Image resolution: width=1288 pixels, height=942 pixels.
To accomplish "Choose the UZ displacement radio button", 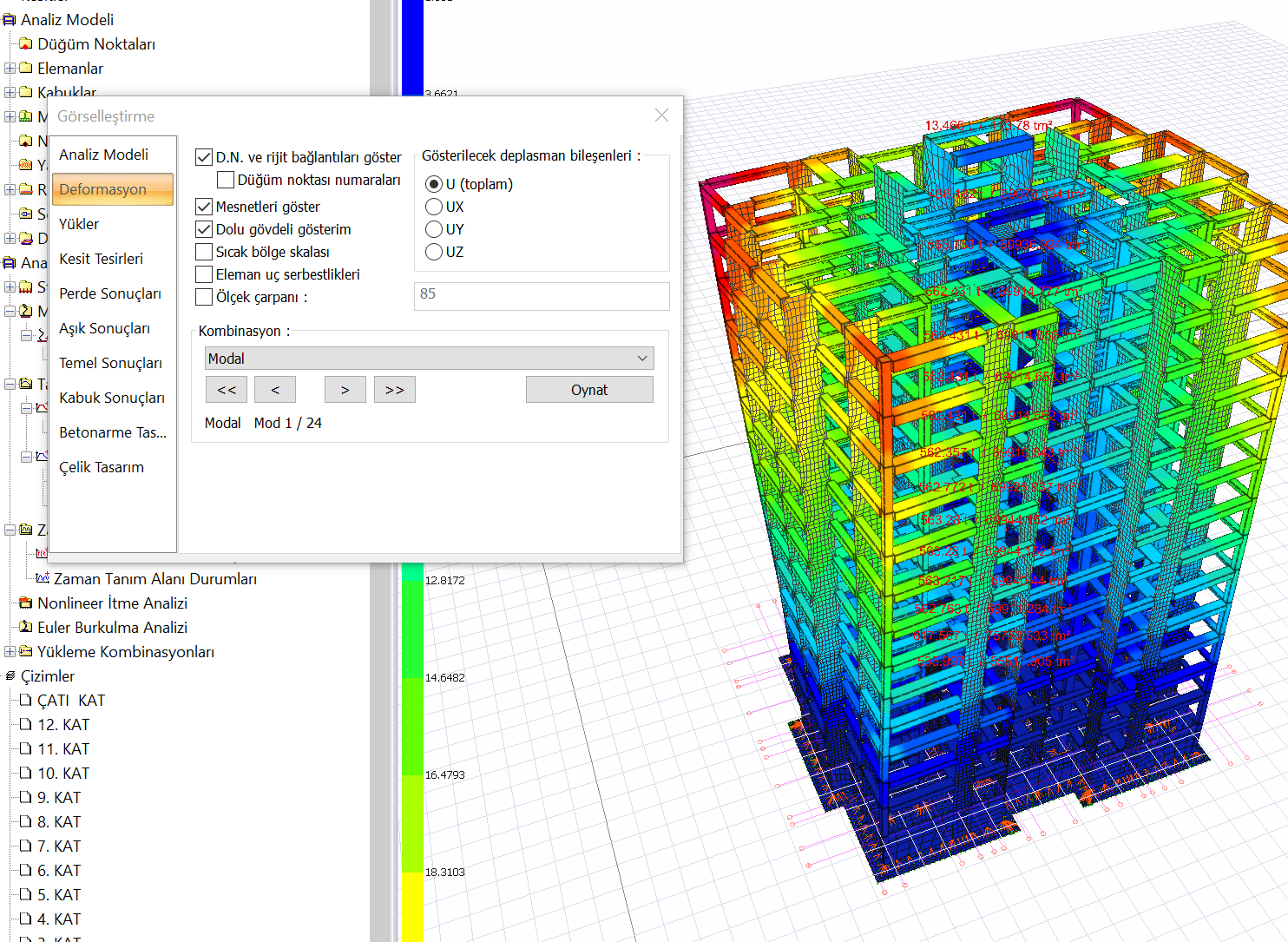I will pos(434,252).
